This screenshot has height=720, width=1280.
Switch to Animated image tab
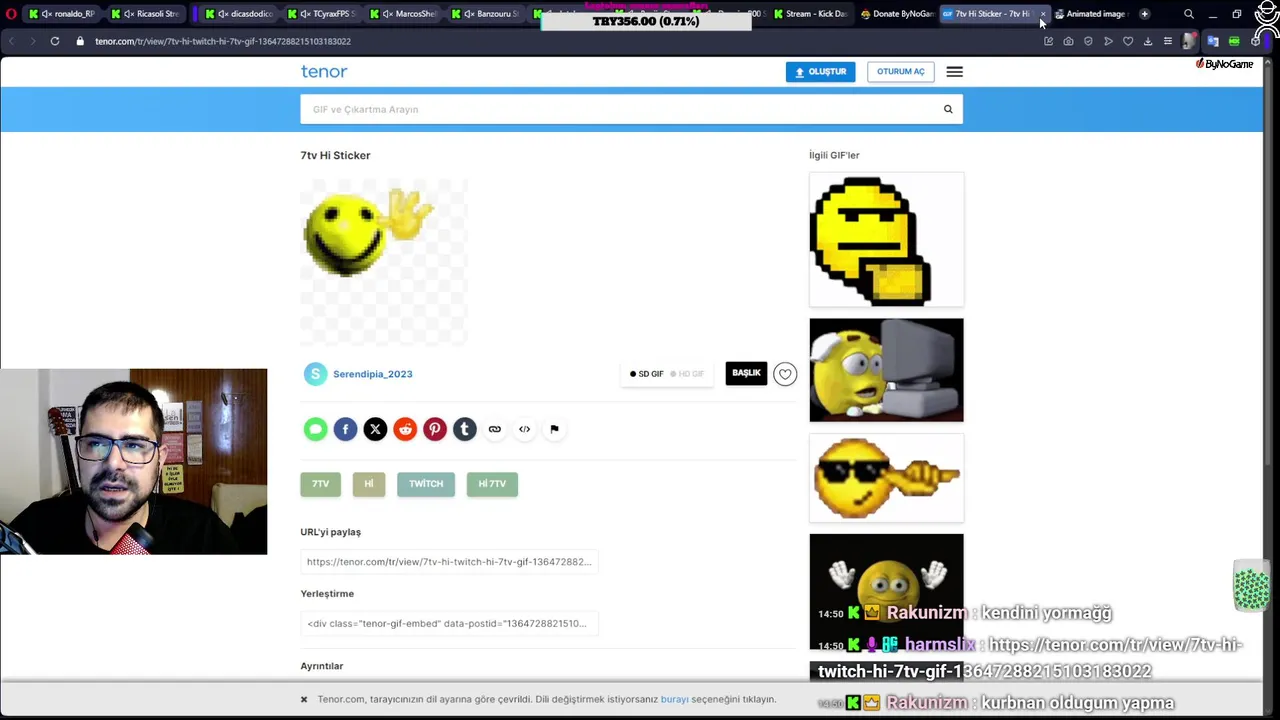(1090, 14)
